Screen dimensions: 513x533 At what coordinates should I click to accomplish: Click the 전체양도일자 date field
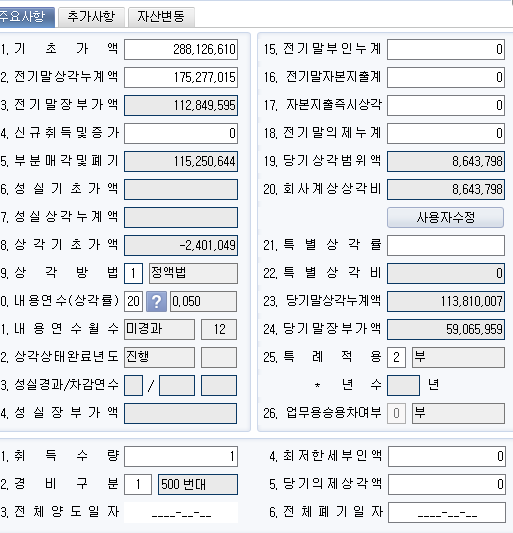click(181, 513)
